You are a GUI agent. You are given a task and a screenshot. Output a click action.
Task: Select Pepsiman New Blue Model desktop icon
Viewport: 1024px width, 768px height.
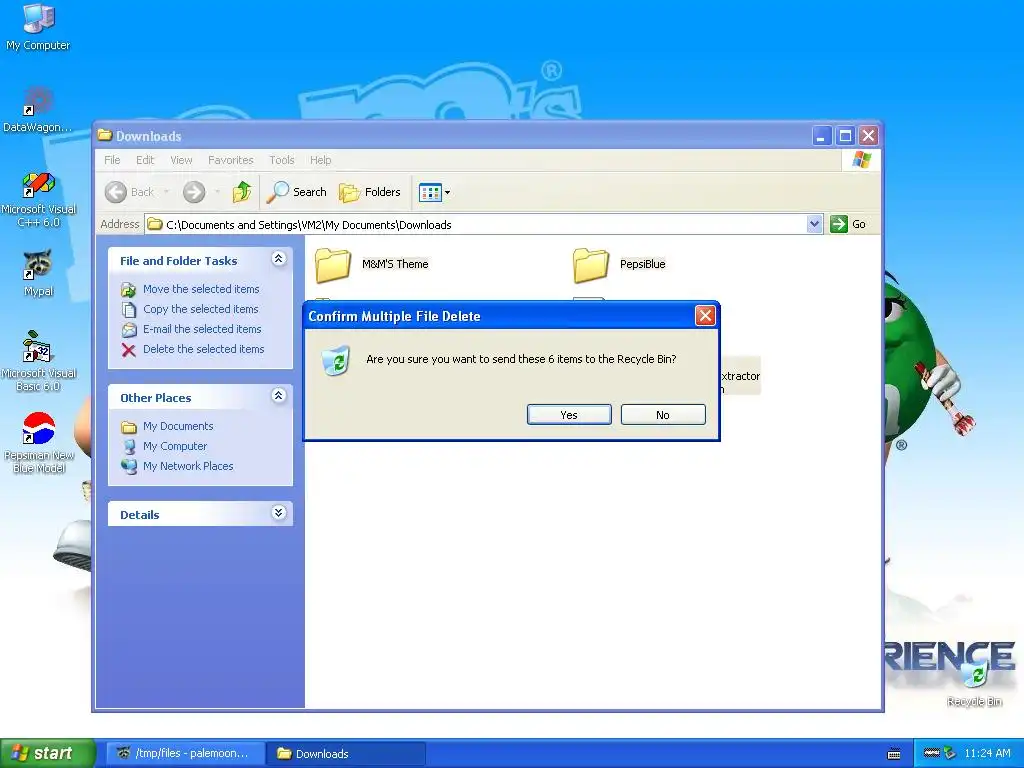click(x=39, y=443)
